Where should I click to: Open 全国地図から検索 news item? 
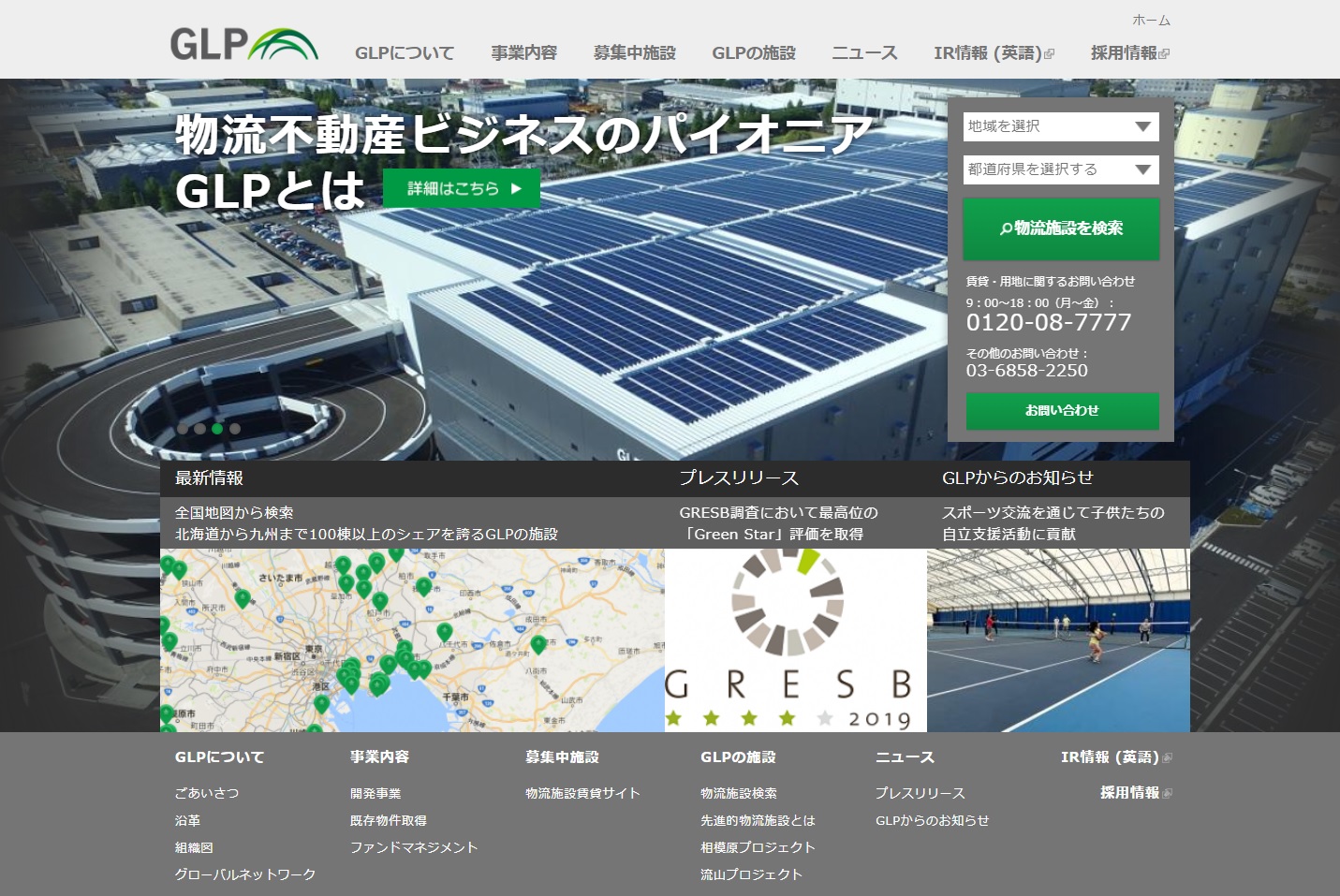(234, 513)
